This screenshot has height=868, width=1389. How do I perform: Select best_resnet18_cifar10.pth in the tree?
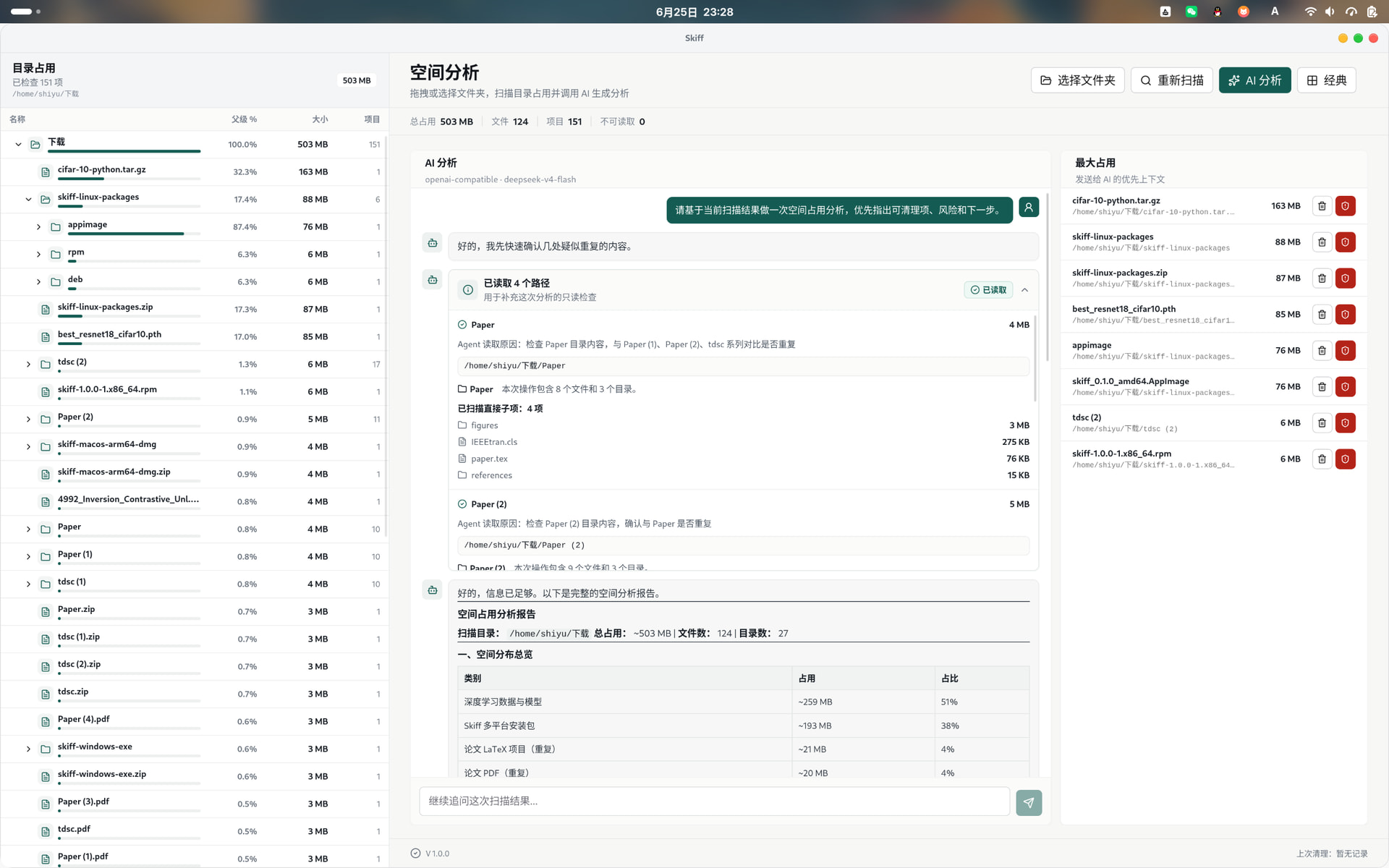194,337
